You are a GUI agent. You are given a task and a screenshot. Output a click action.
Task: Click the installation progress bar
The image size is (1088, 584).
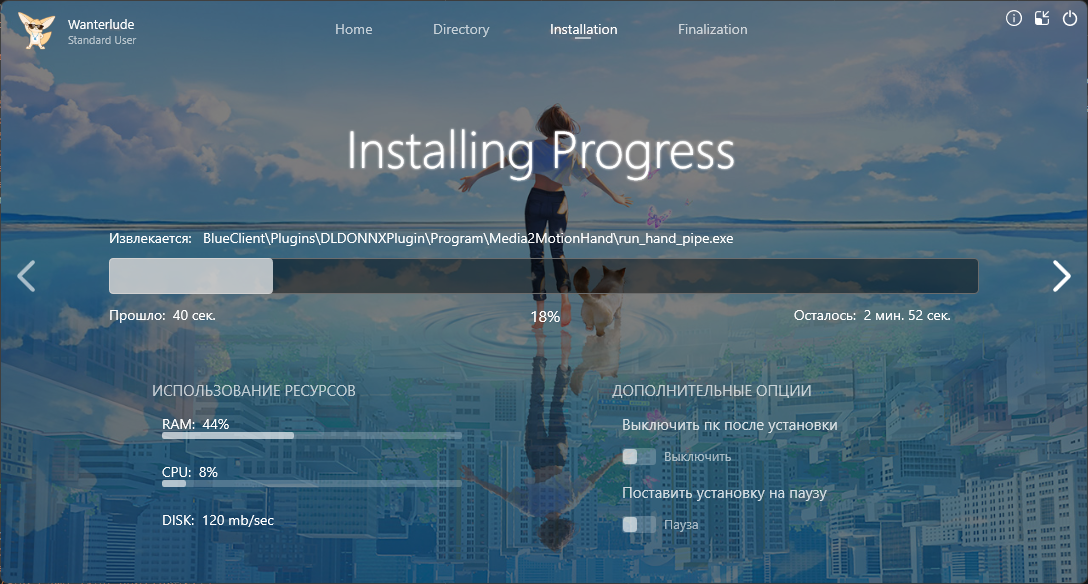pyautogui.click(x=543, y=276)
